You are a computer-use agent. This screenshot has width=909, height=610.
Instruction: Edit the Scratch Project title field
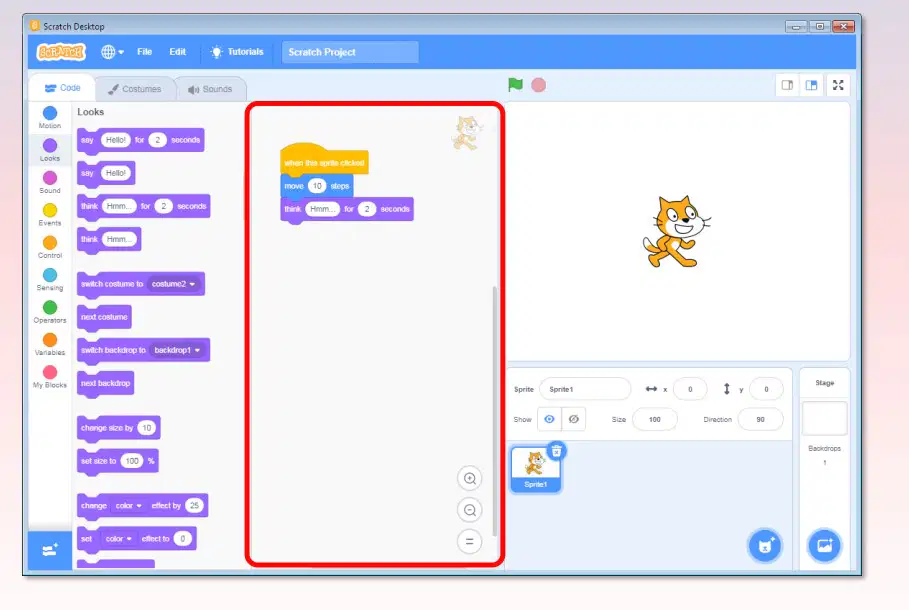coord(350,52)
